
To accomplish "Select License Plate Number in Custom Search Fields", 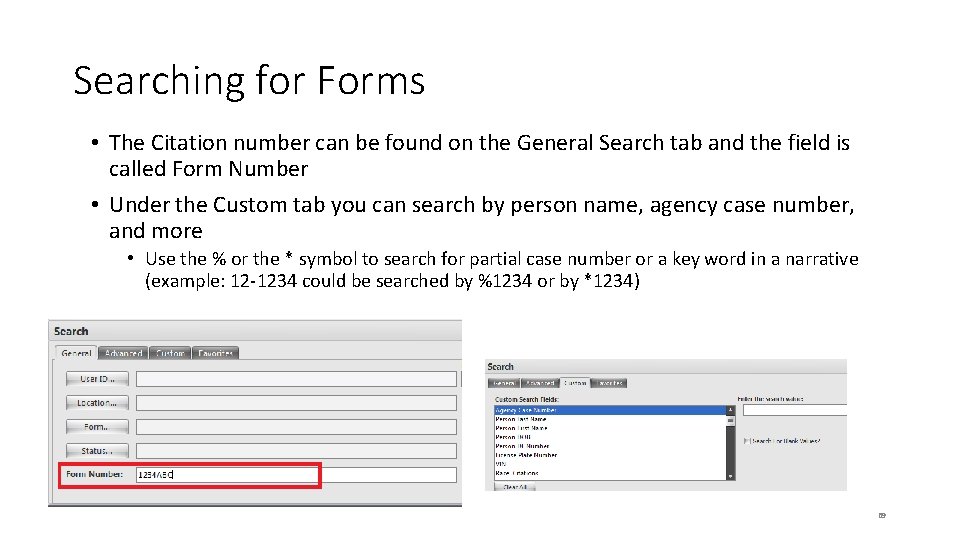I will coord(610,455).
